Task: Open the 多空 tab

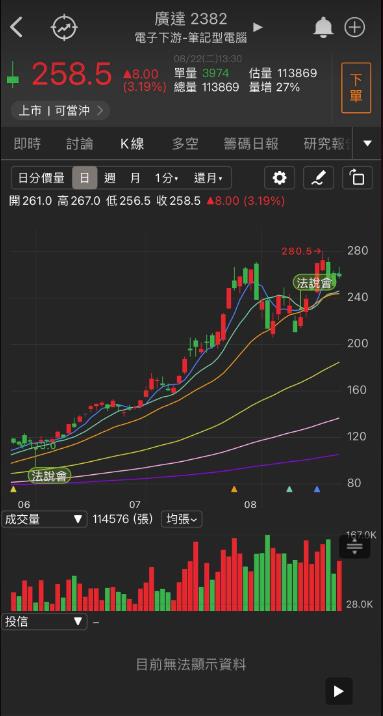Action: [x=185, y=144]
